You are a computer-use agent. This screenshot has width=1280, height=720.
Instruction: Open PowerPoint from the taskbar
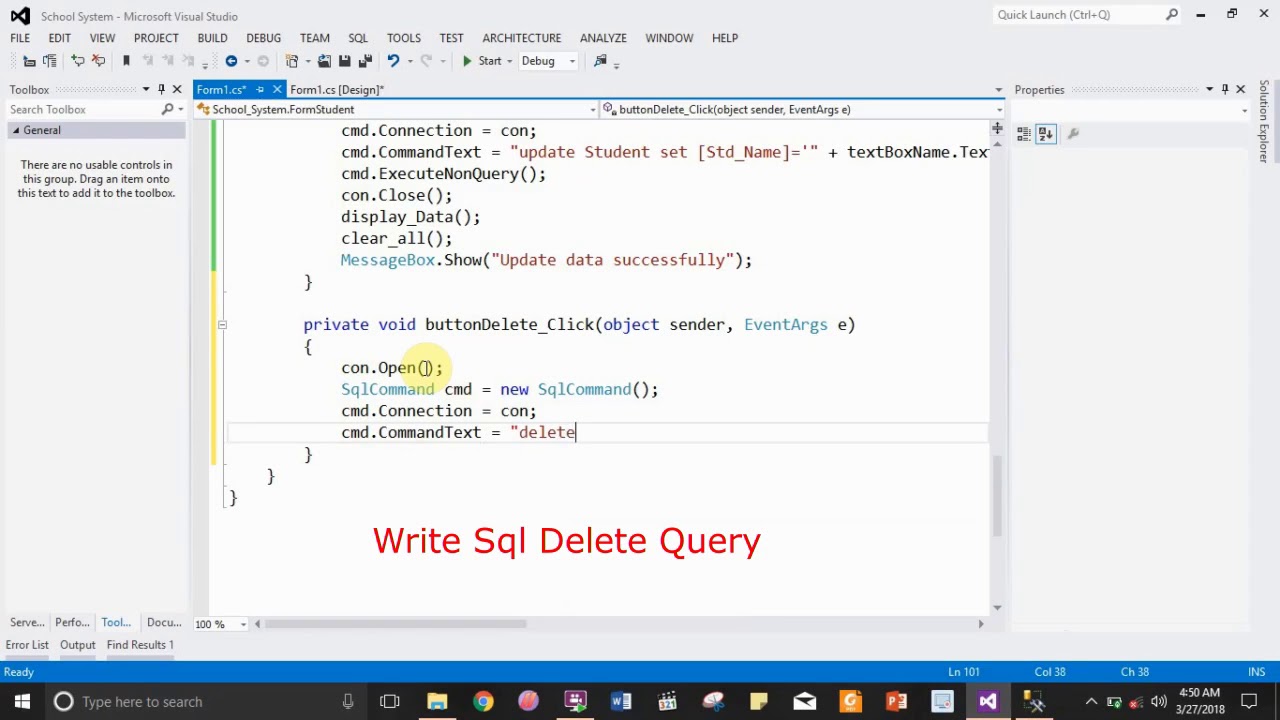point(896,701)
